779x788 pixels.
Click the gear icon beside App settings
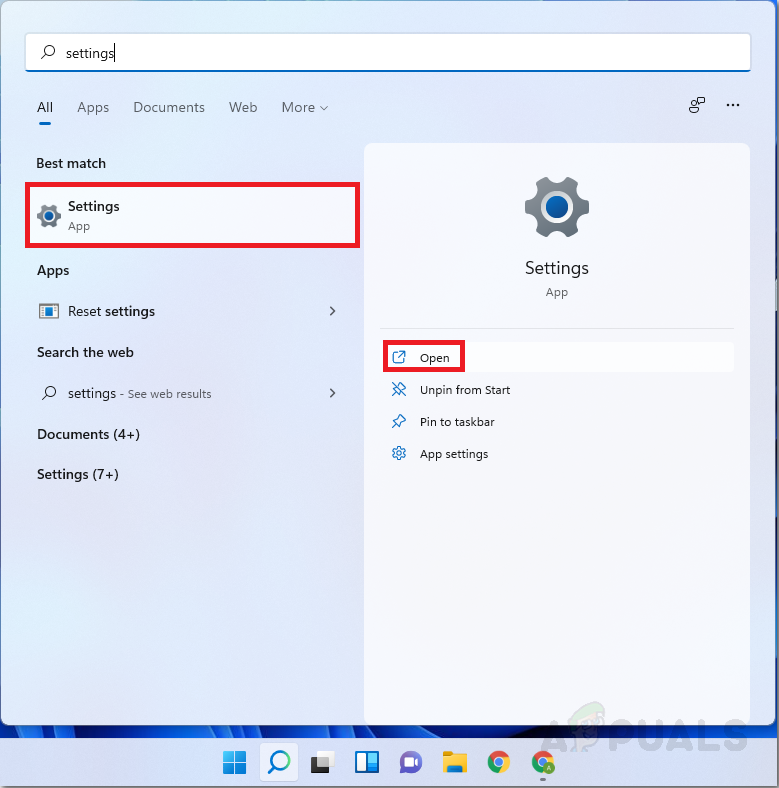point(399,453)
